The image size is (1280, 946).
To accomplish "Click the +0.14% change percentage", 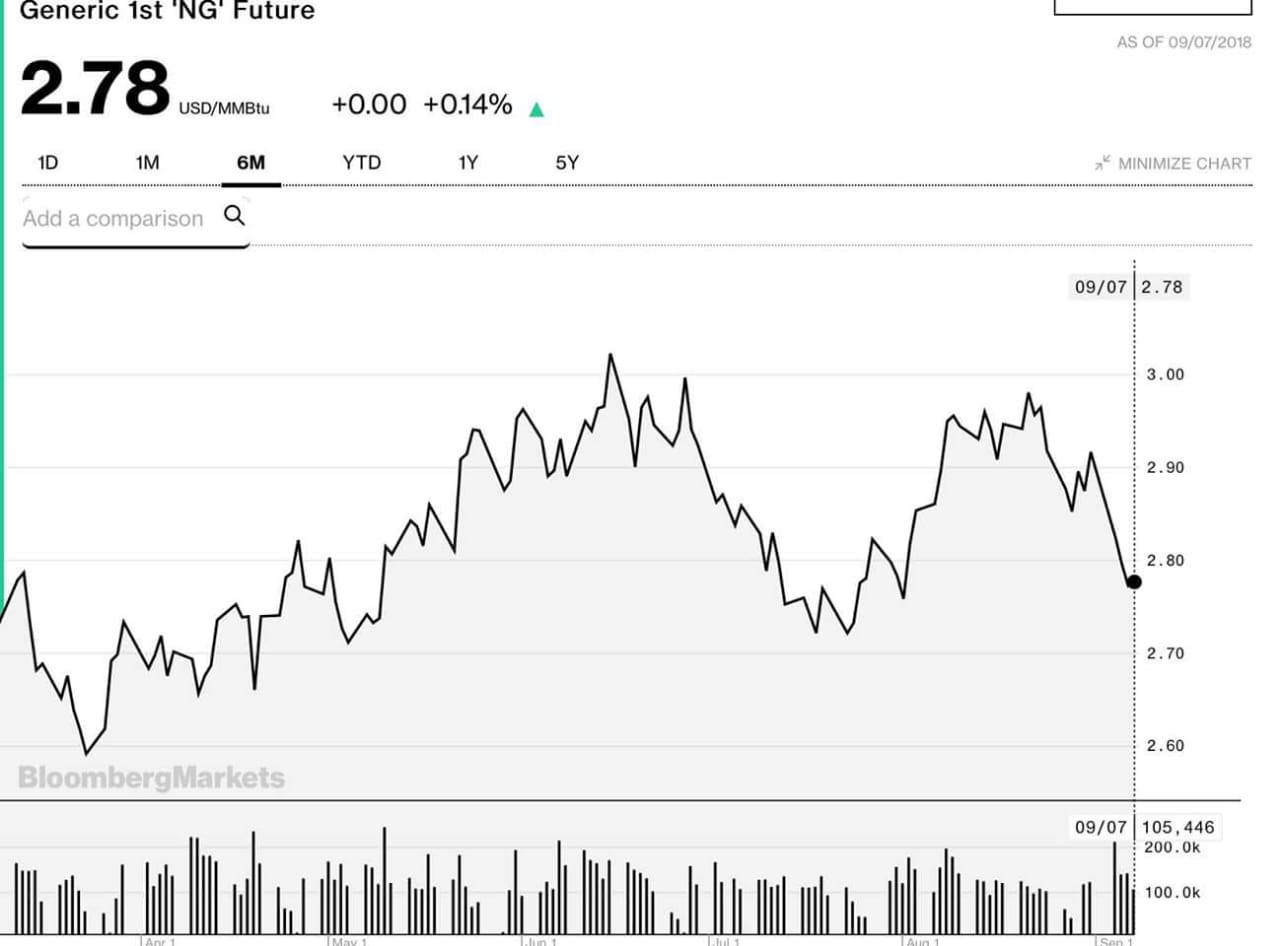I will pyautogui.click(x=467, y=105).
